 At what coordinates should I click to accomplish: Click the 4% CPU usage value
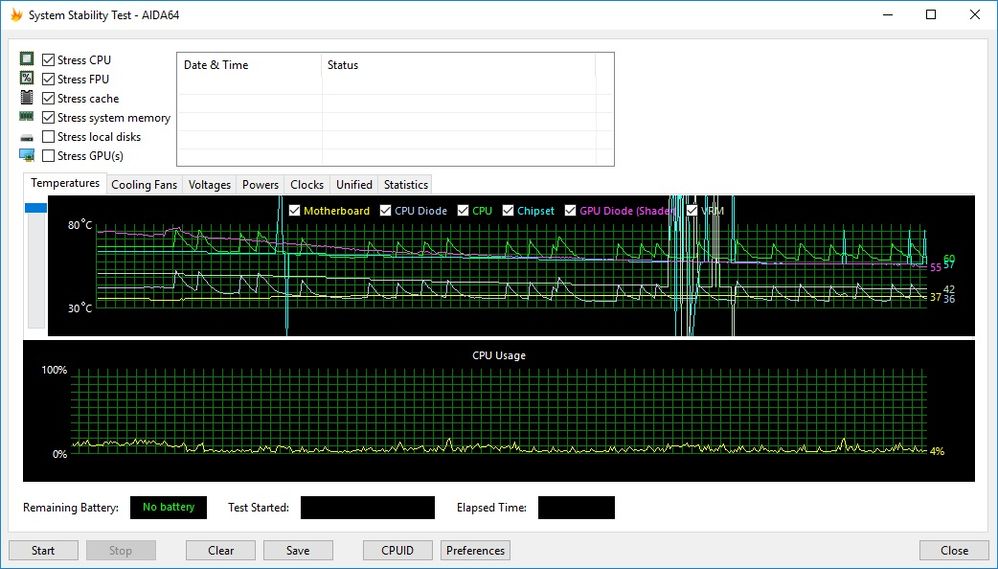tap(937, 451)
